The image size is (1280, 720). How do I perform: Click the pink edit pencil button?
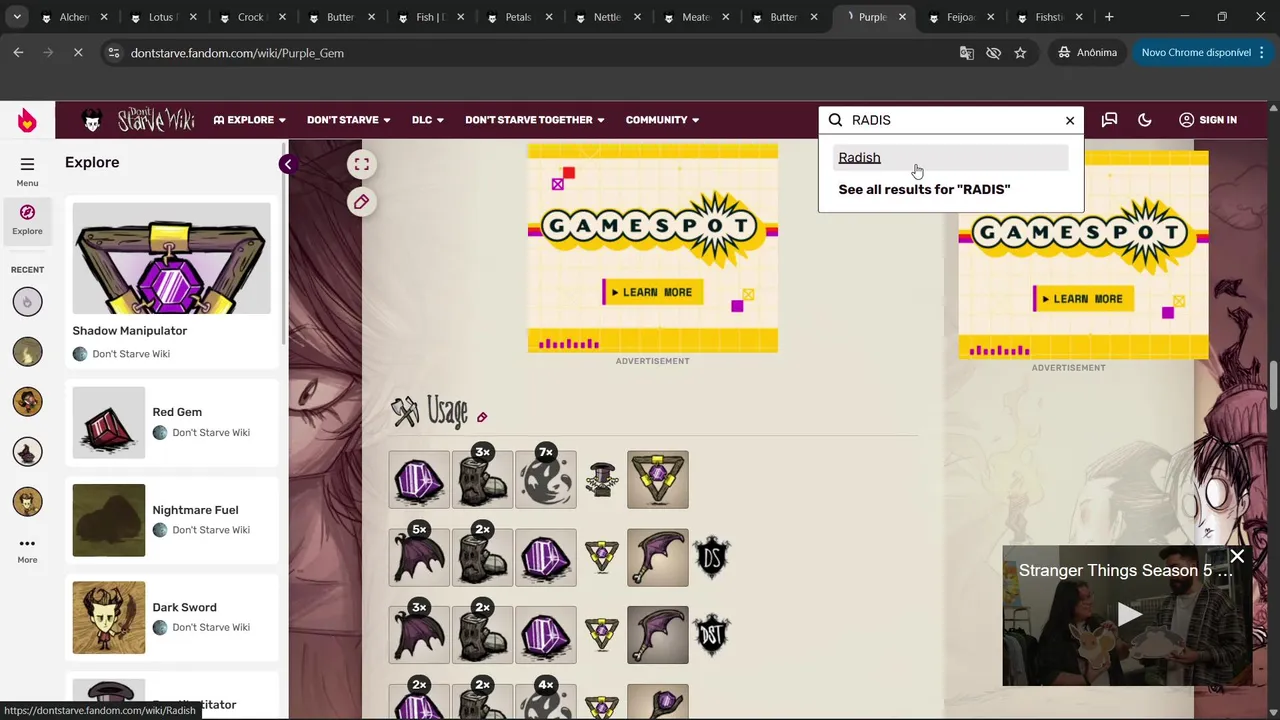[x=361, y=202]
